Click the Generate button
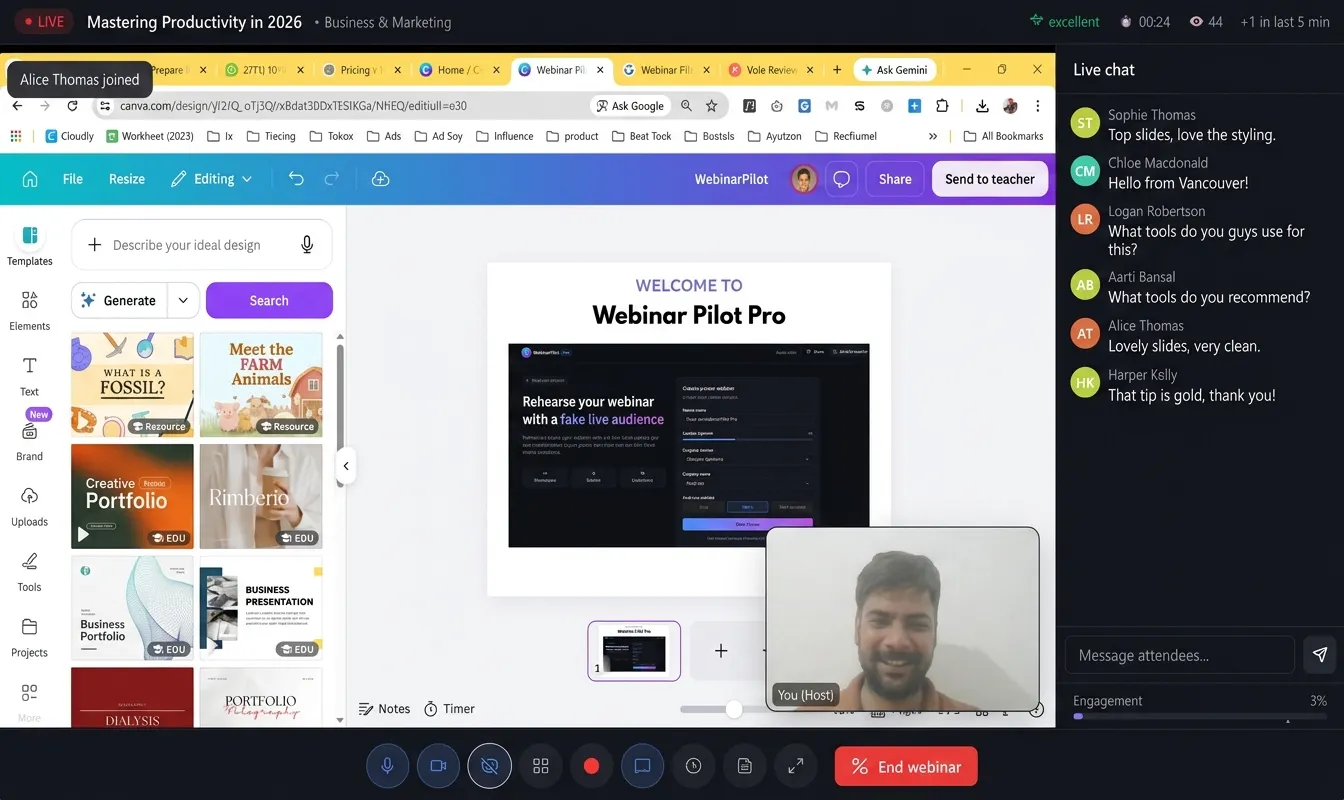This screenshot has height=800, width=1344. (x=119, y=300)
